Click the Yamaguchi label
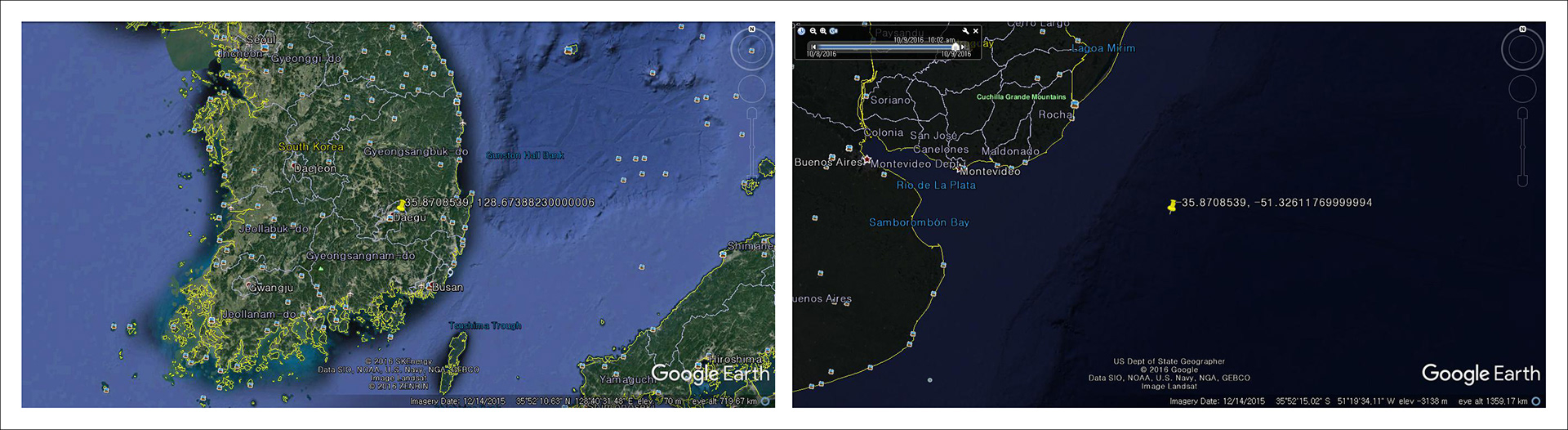 [627, 379]
